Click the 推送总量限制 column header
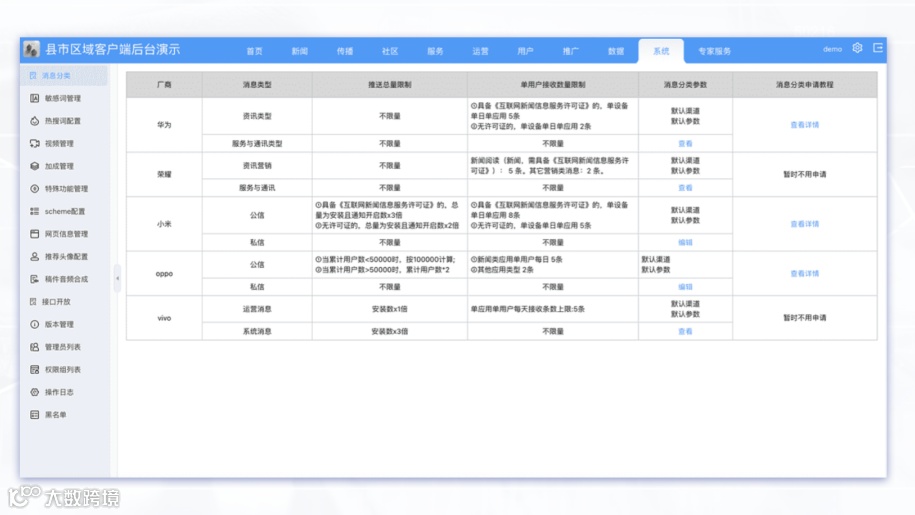Viewport: 915px width, 515px height. pyautogui.click(x=389, y=85)
